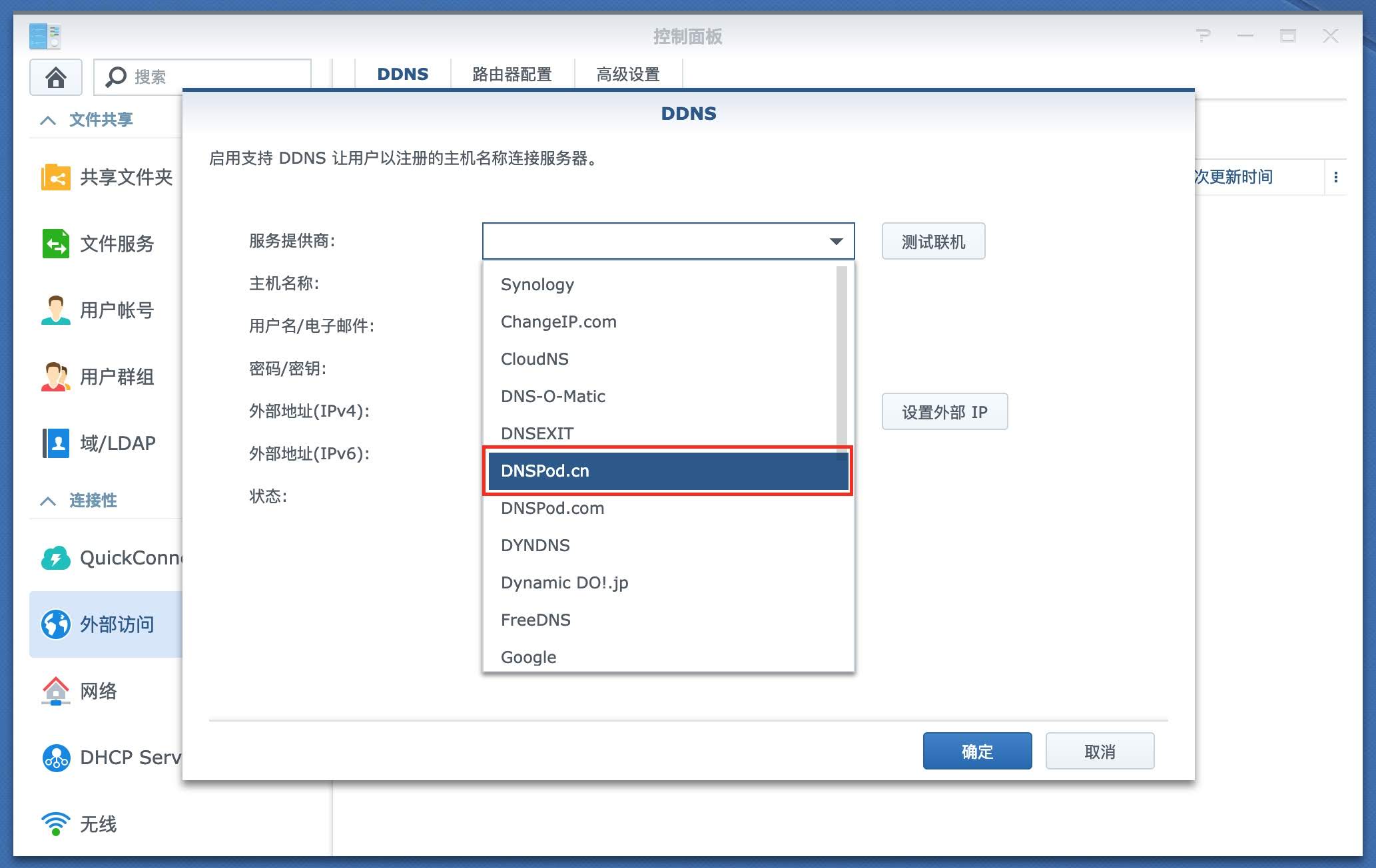The image size is (1376, 868).
Task: Open the Wireless (无线) wifi icon
Action: click(x=56, y=824)
